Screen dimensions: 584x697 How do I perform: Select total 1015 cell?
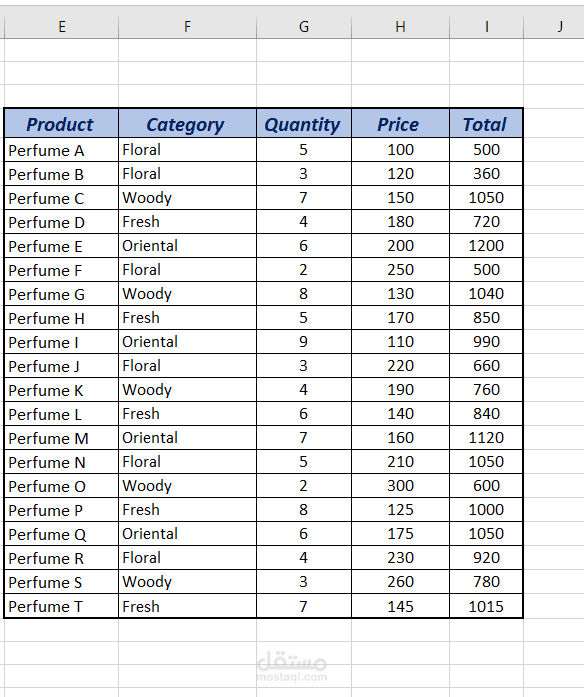pos(486,606)
